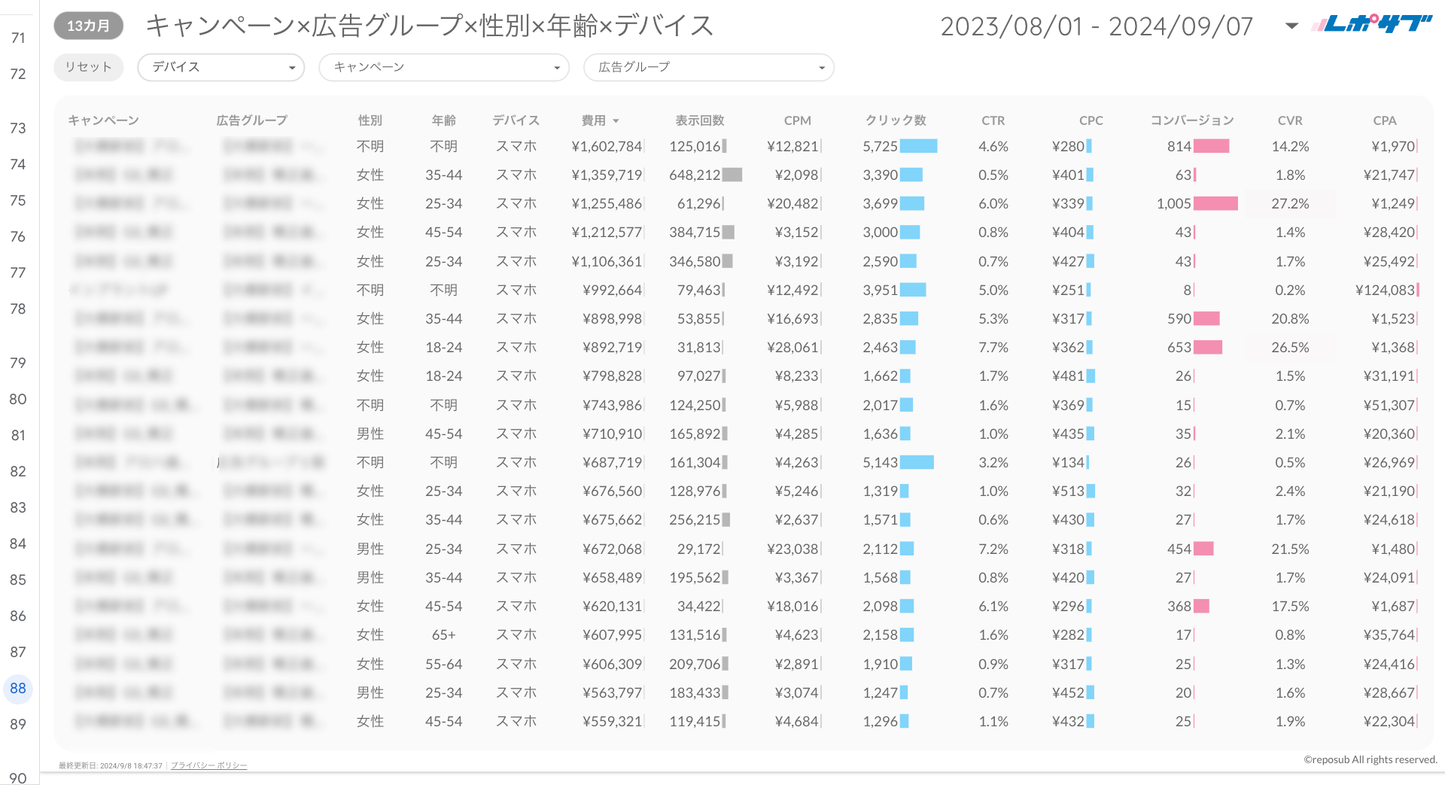Click the blue bar for 5,725 clicks
The width and height of the screenshot is (1445, 785).
pyautogui.click(x=918, y=146)
